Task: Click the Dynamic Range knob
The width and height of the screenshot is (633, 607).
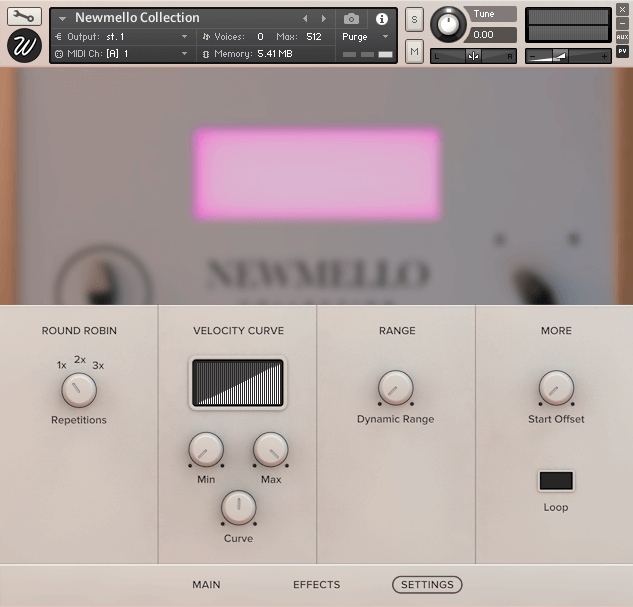Action: pyautogui.click(x=396, y=387)
